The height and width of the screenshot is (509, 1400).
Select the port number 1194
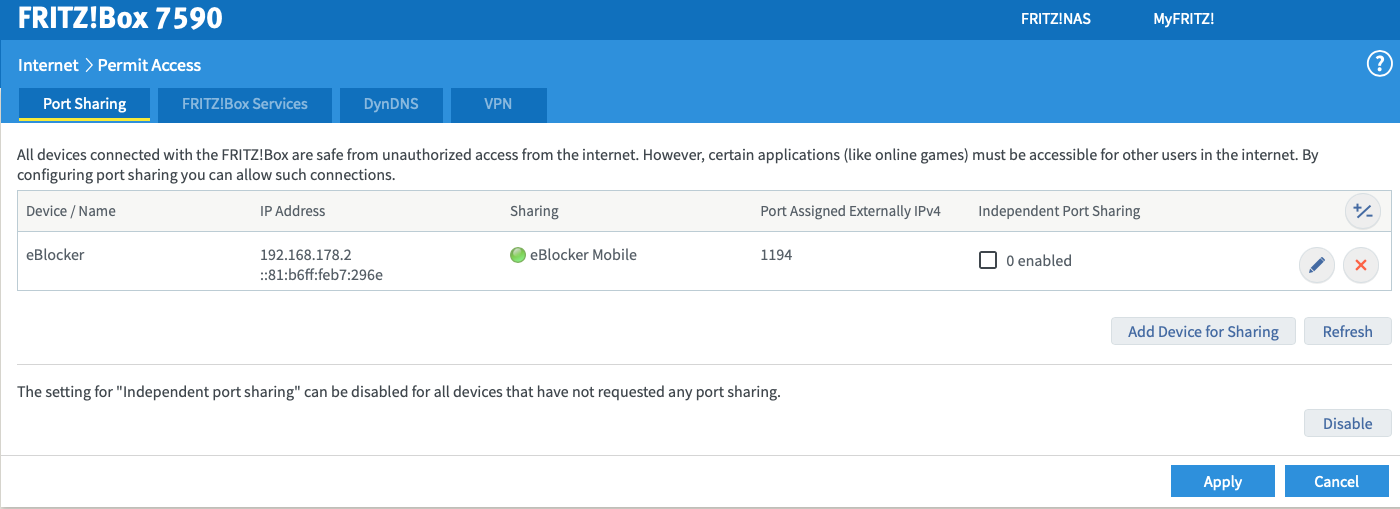point(776,255)
